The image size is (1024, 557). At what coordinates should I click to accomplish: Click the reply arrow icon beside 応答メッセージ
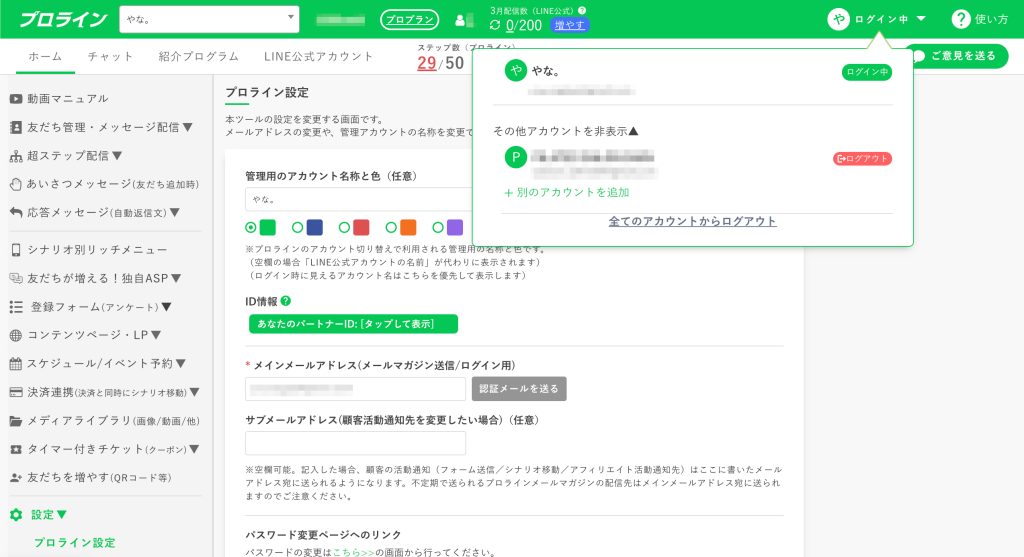click(16, 212)
